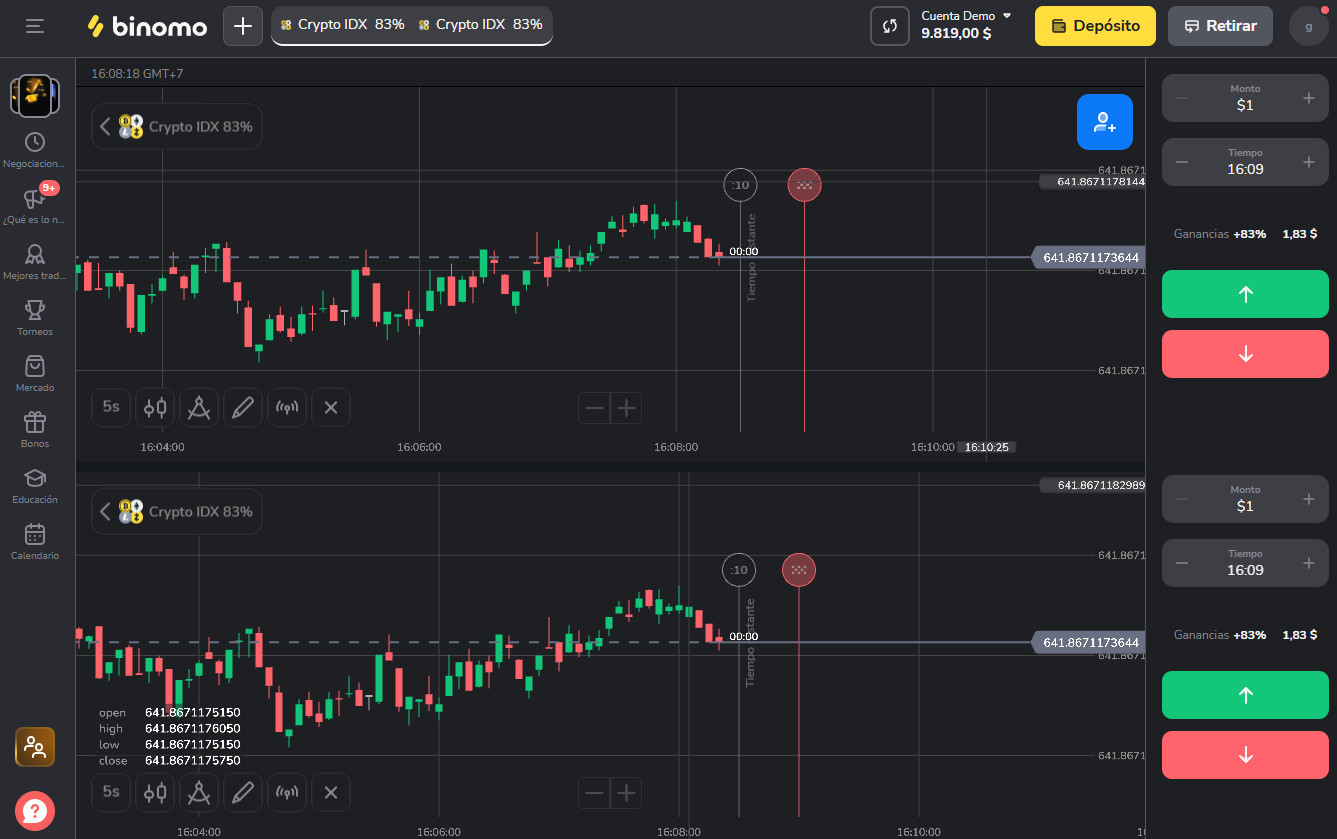1337x839 pixels.
Task: Click the :10 time marker on upper chart
Action: point(740,185)
